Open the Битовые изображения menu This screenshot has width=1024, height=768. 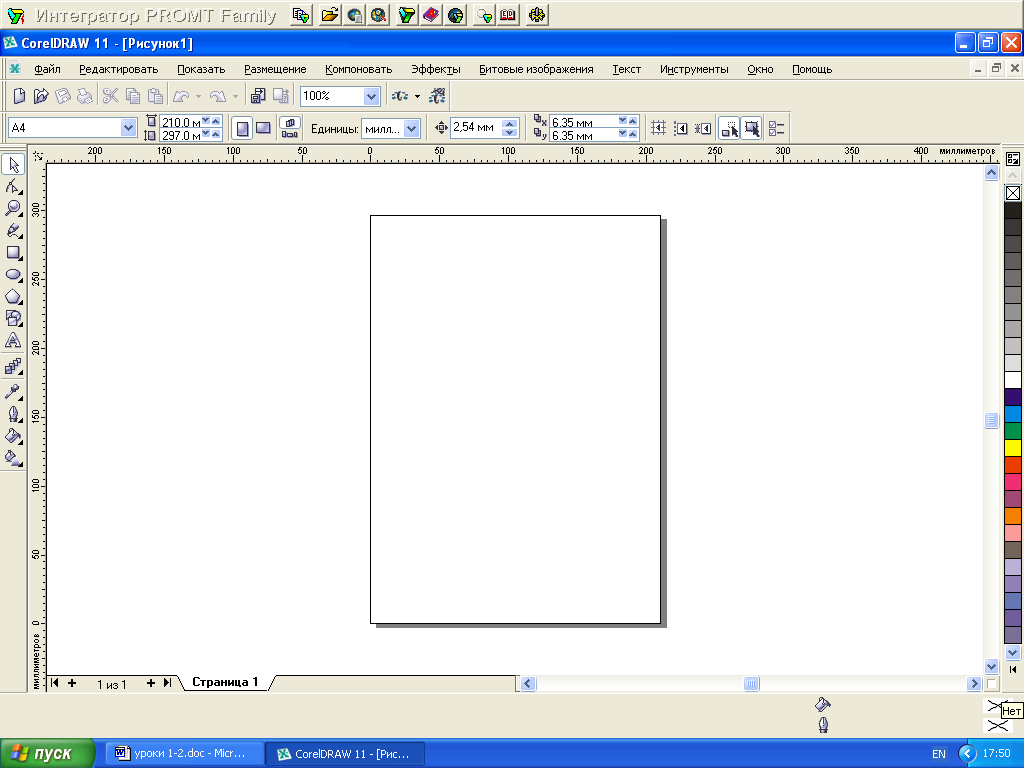[536, 69]
